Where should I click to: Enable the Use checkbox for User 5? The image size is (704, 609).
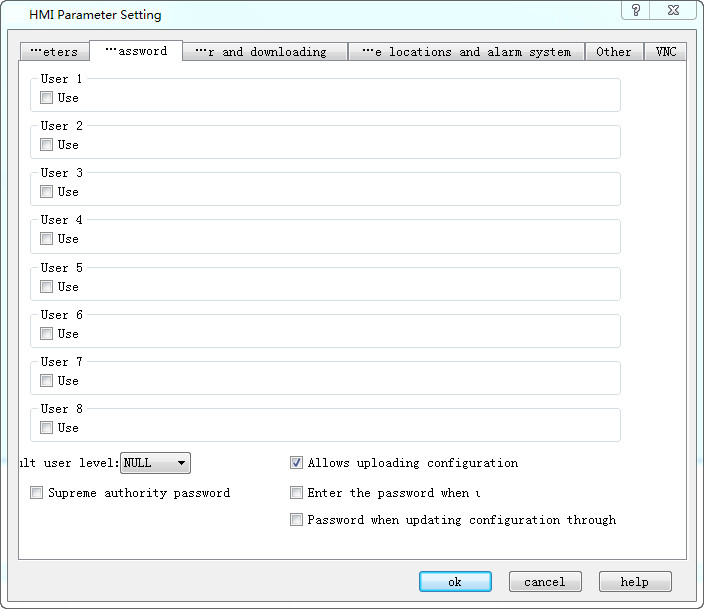coord(46,287)
